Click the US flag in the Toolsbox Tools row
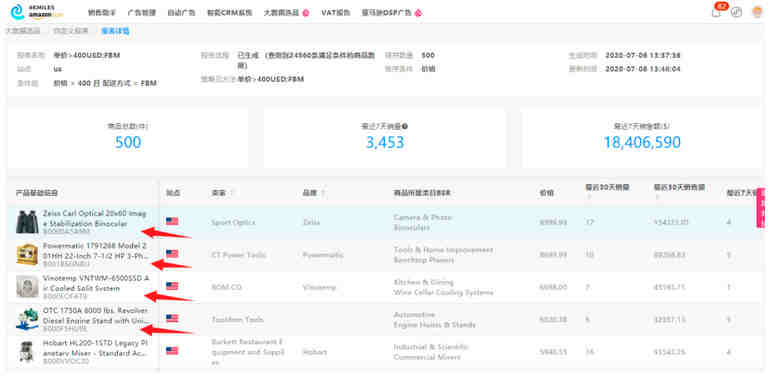Screen dimensions: 774x380 point(172,318)
